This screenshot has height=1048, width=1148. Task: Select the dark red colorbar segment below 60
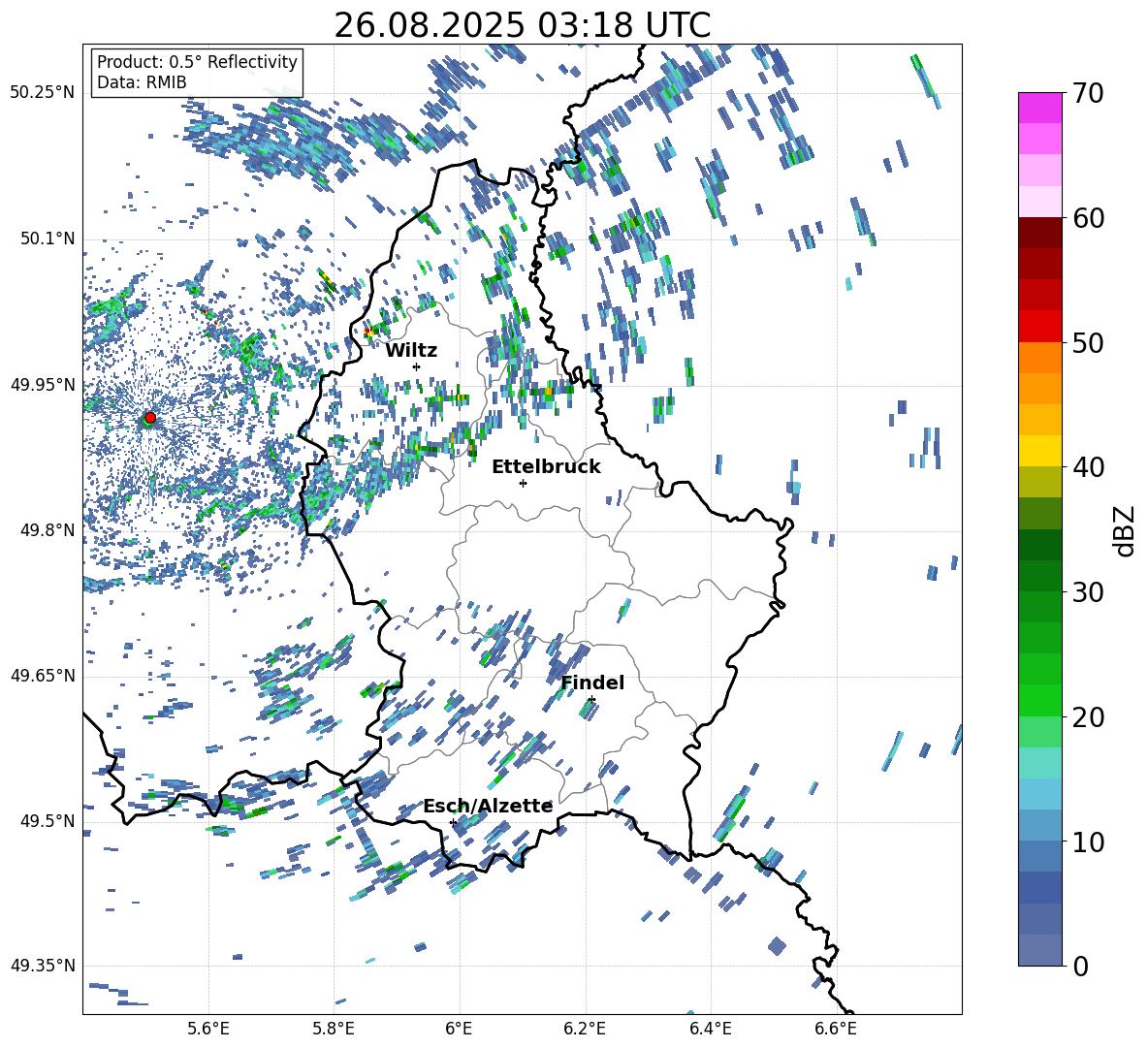coord(1039,234)
